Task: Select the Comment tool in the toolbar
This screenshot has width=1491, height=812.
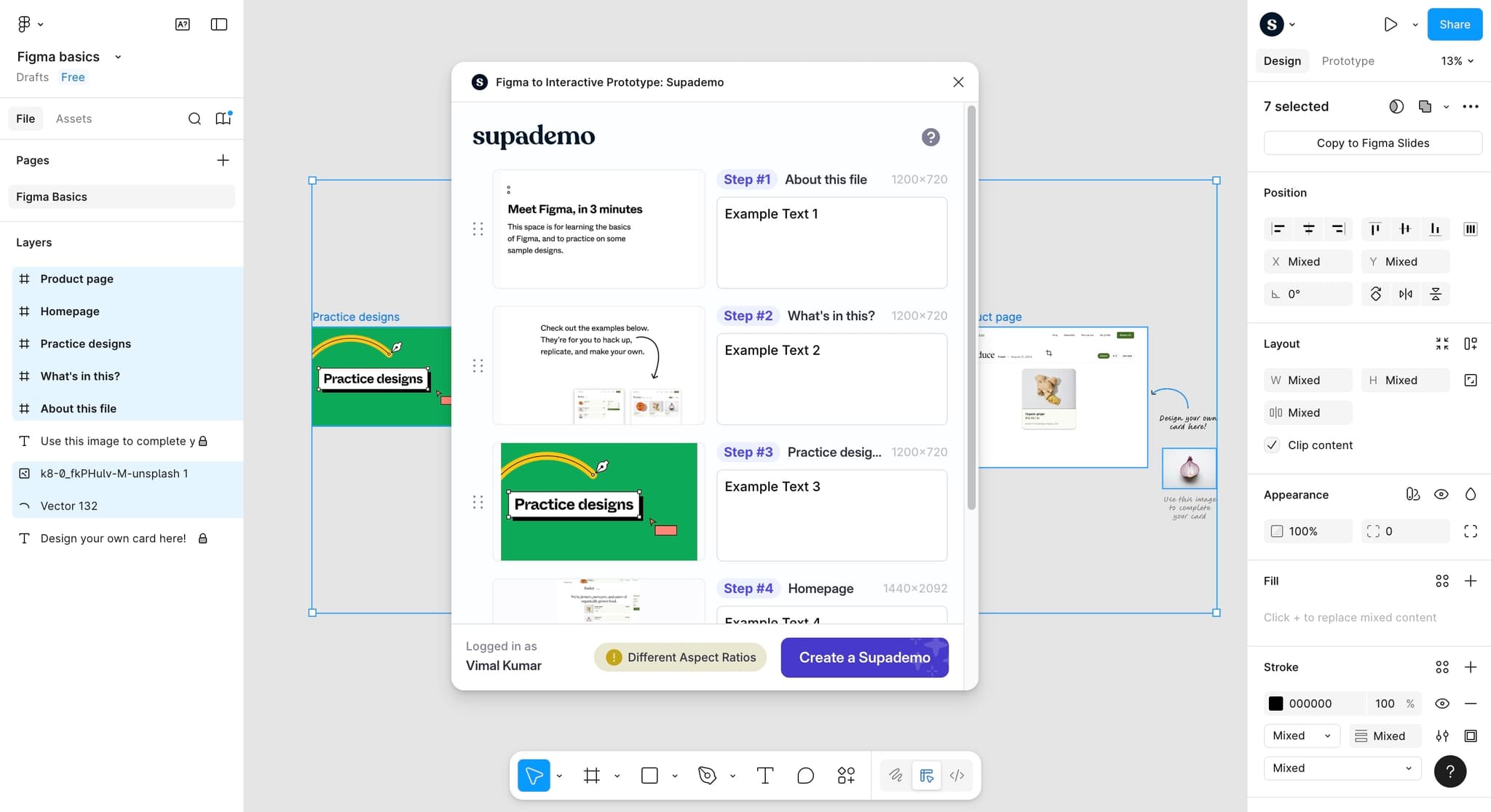Action: click(x=805, y=776)
